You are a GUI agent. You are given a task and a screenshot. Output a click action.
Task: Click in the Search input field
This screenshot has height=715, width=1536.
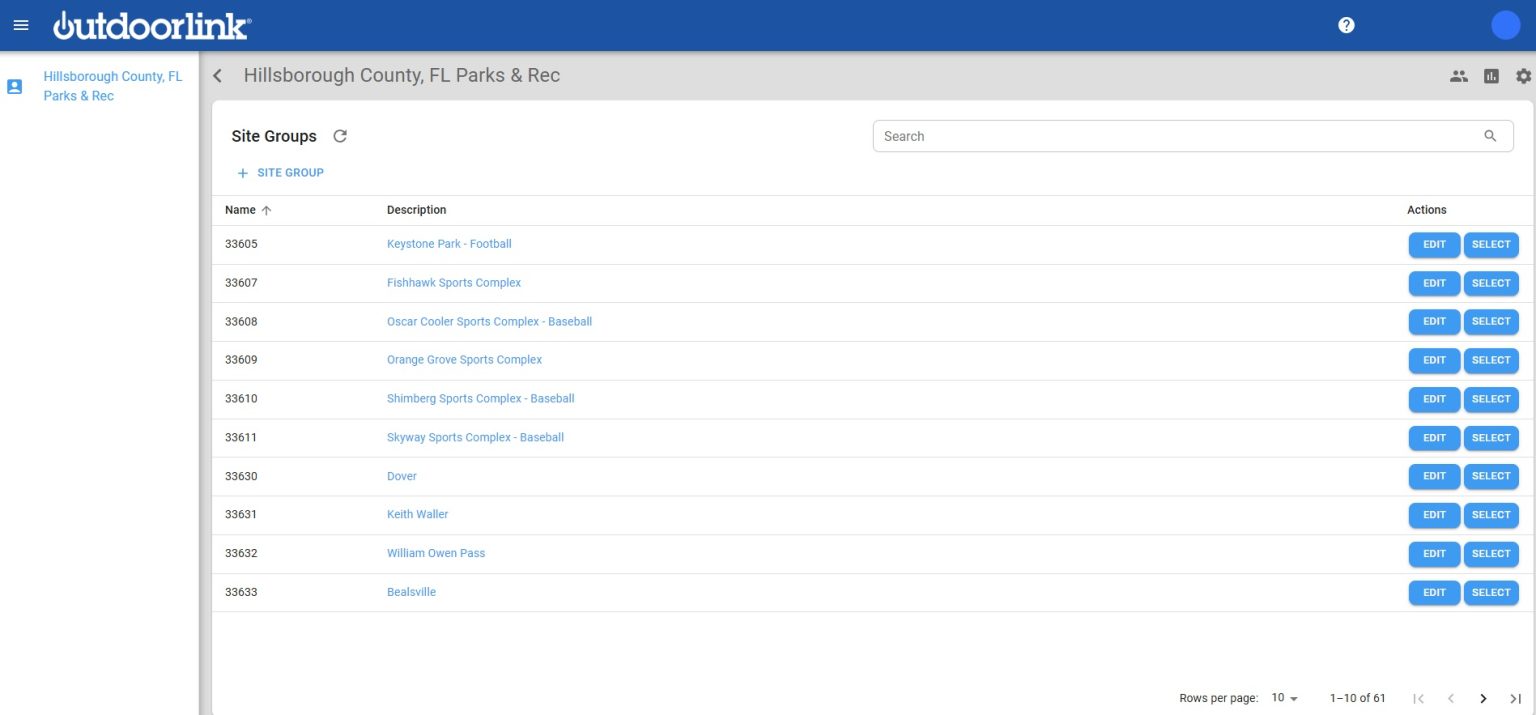click(1170, 136)
